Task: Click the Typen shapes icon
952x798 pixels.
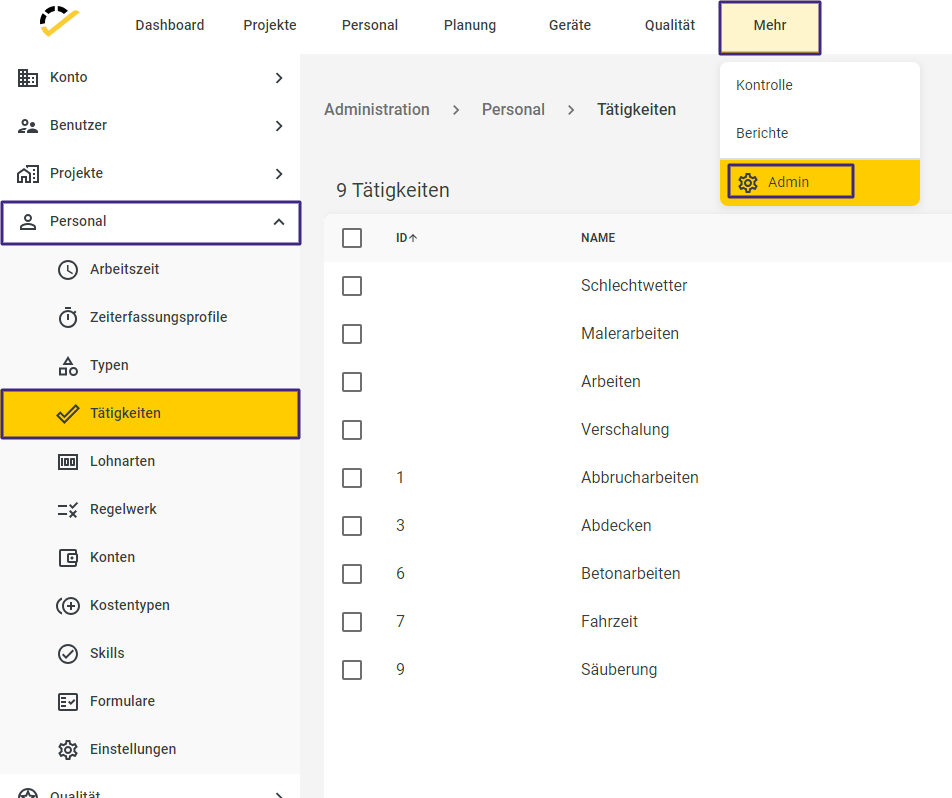Action: [67, 366]
